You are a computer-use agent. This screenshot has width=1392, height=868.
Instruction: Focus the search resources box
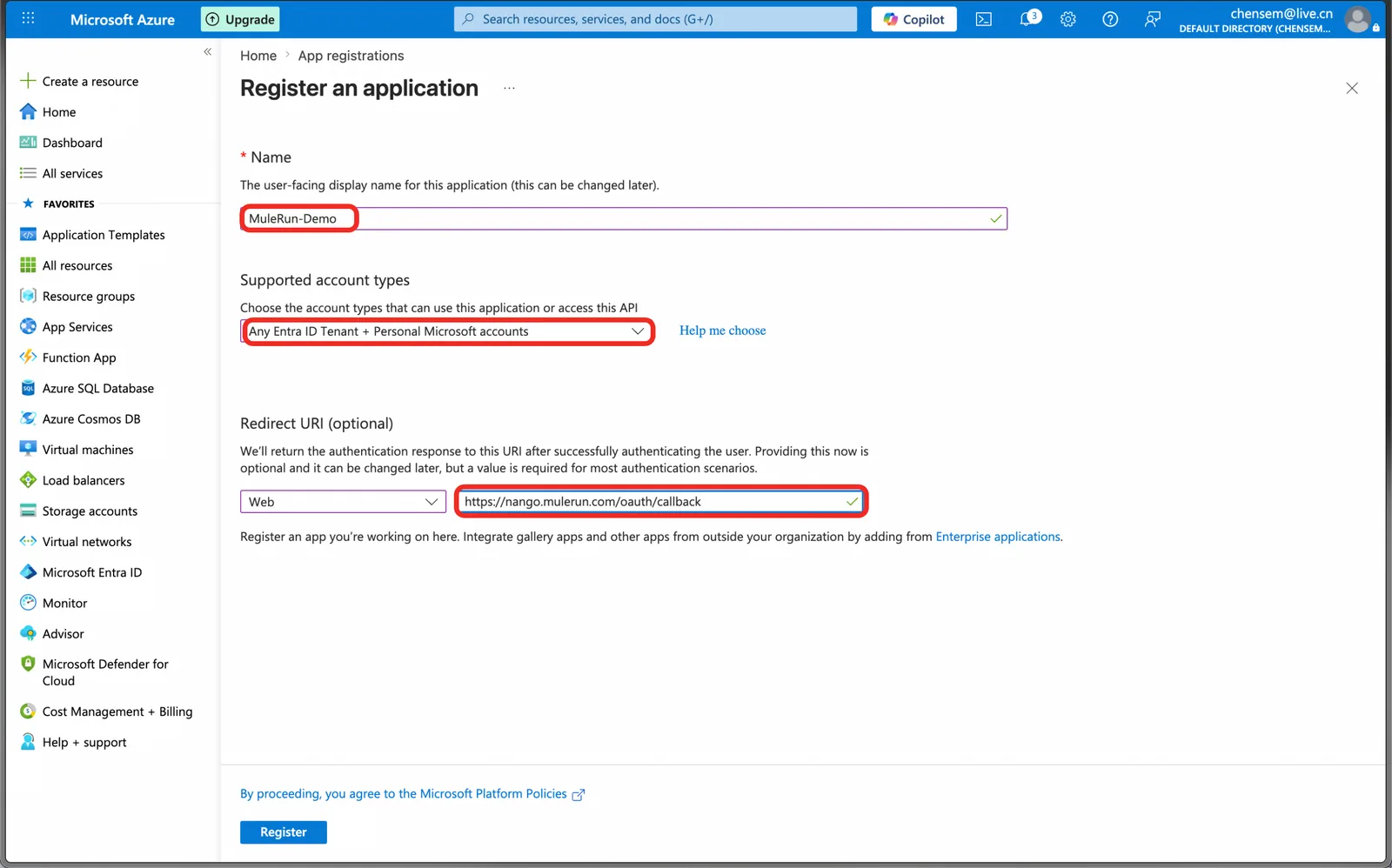coord(655,19)
